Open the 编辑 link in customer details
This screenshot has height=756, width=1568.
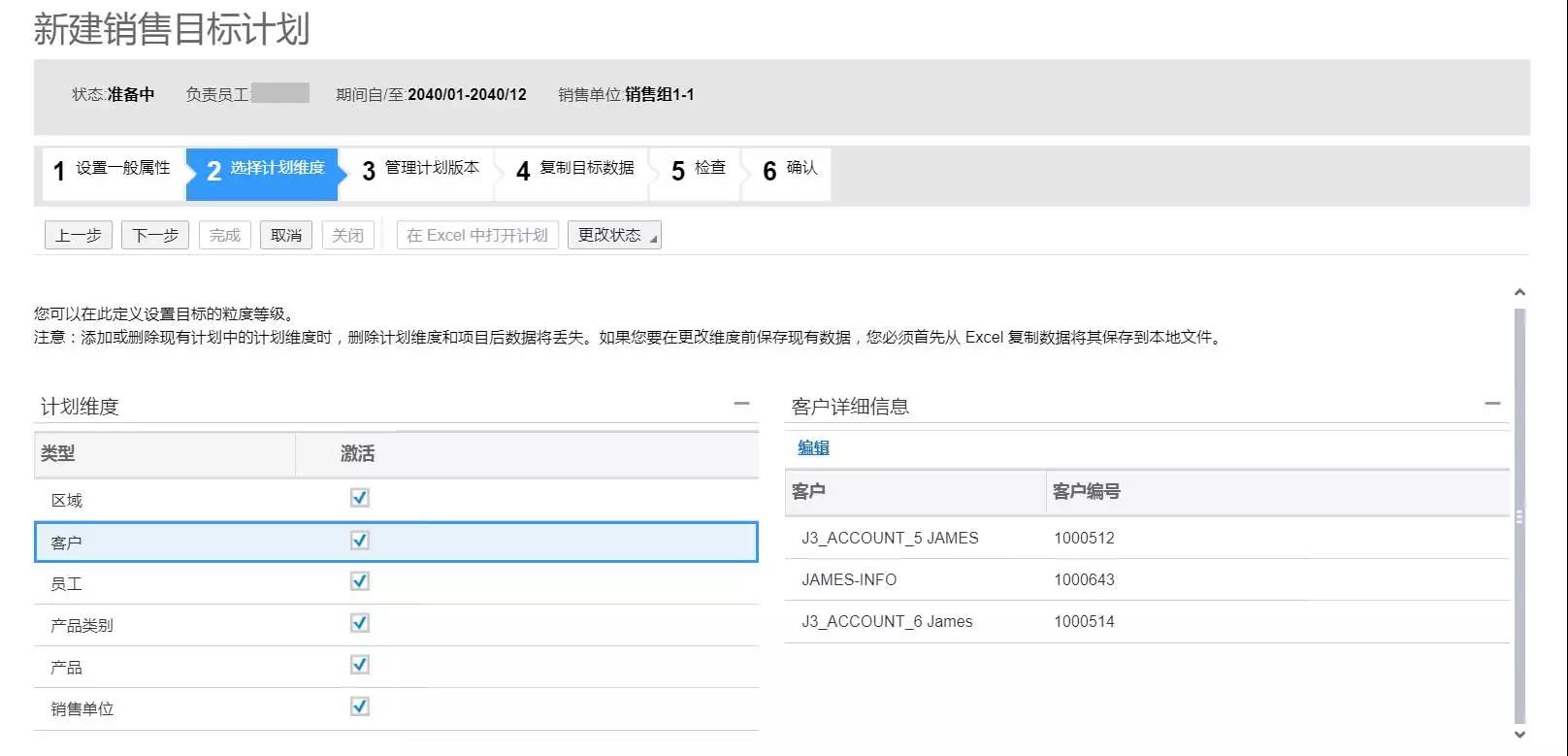point(813,447)
